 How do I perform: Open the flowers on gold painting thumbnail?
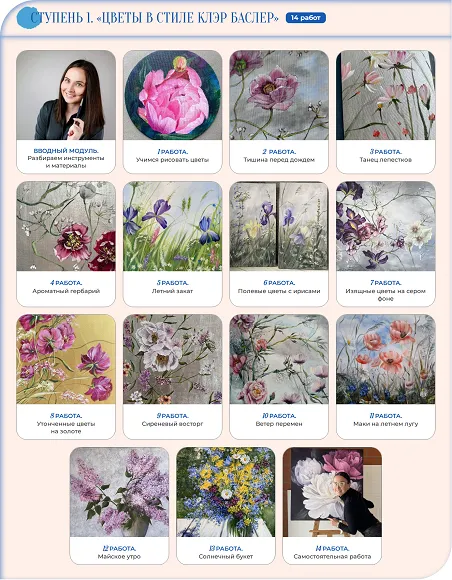(66, 359)
